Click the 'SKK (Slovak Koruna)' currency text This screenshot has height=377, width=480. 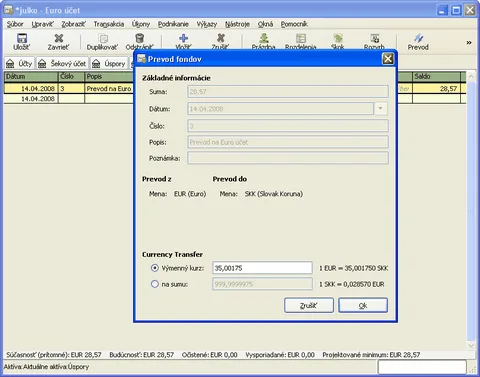click(274, 194)
